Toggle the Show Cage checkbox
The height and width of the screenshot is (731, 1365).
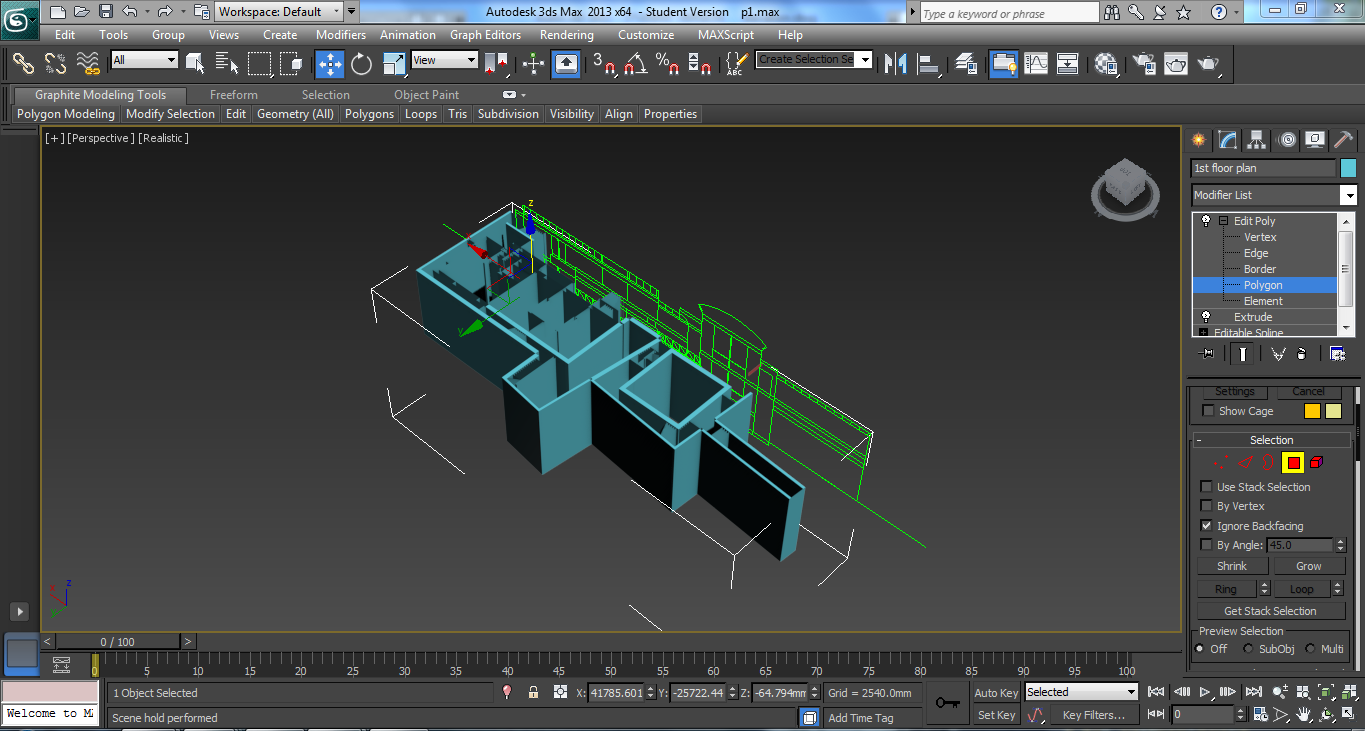[x=1209, y=411]
